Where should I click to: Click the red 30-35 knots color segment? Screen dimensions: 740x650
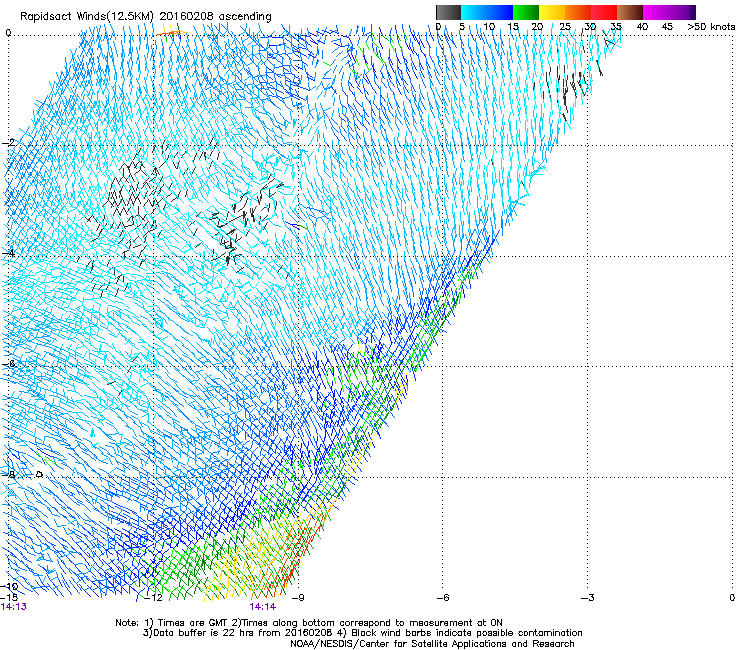click(604, 12)
